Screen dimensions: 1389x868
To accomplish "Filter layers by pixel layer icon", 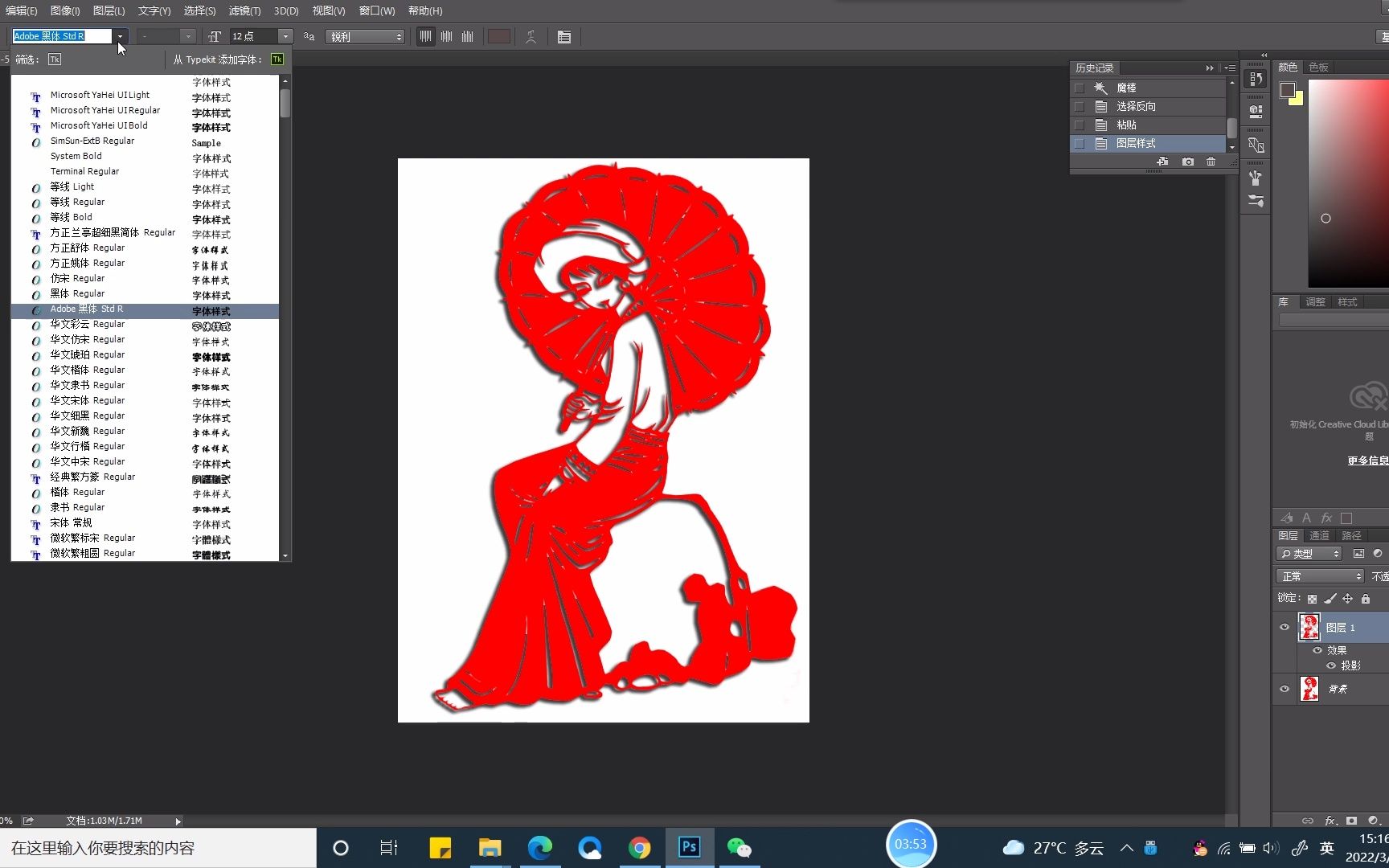I will pyautogui.click(x=1358, y=554).
